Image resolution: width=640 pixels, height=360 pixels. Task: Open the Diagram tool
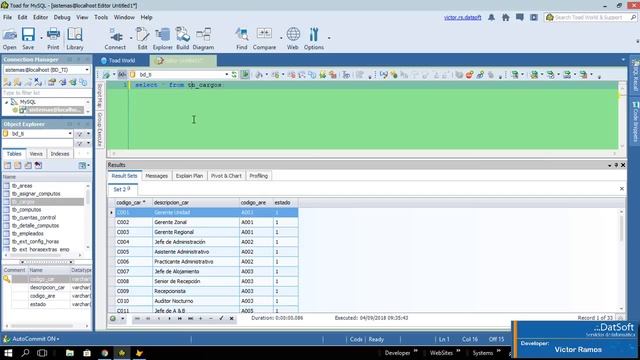(x=203, y=39)
